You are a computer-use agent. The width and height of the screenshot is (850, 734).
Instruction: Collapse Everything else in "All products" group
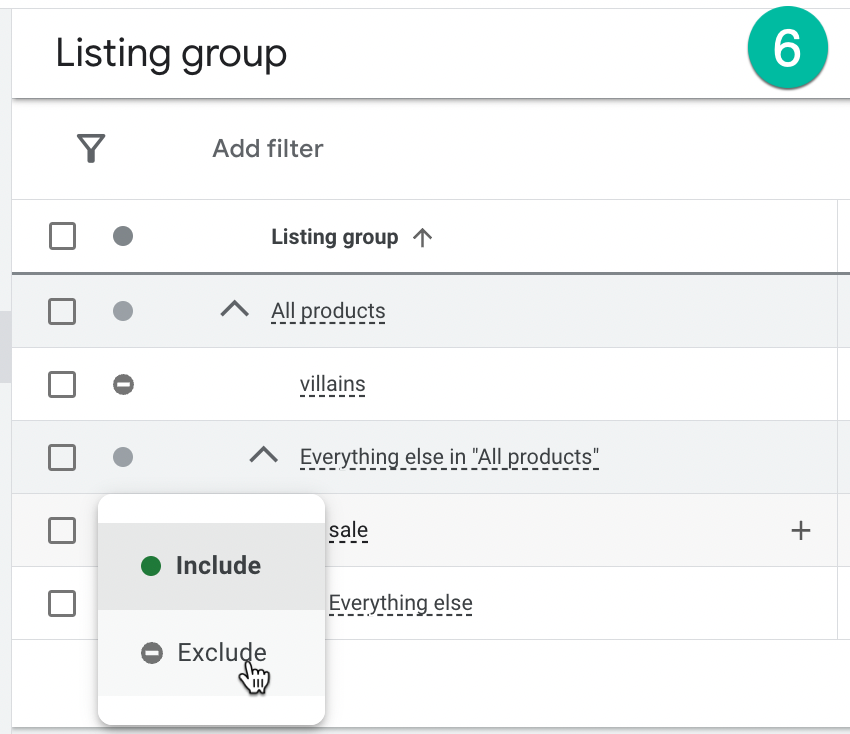coord(263,456)
